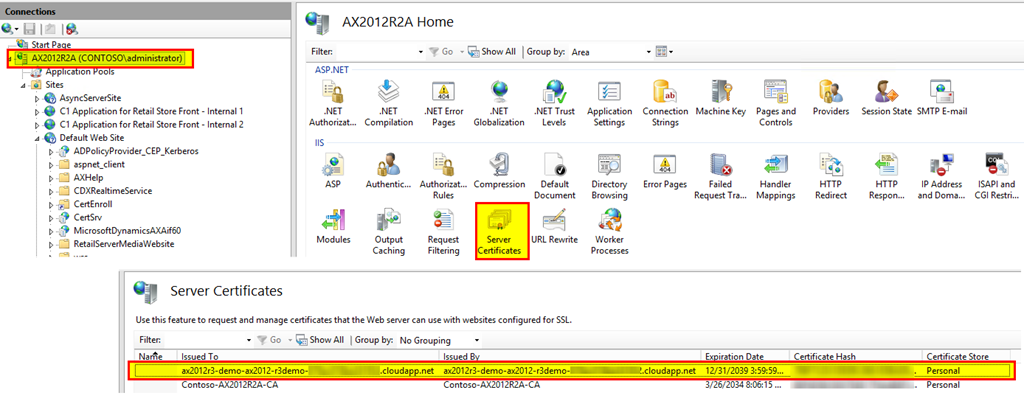Expand the AsyncServerSite tree node
The image size is (1024, 404).
point(38,98)
